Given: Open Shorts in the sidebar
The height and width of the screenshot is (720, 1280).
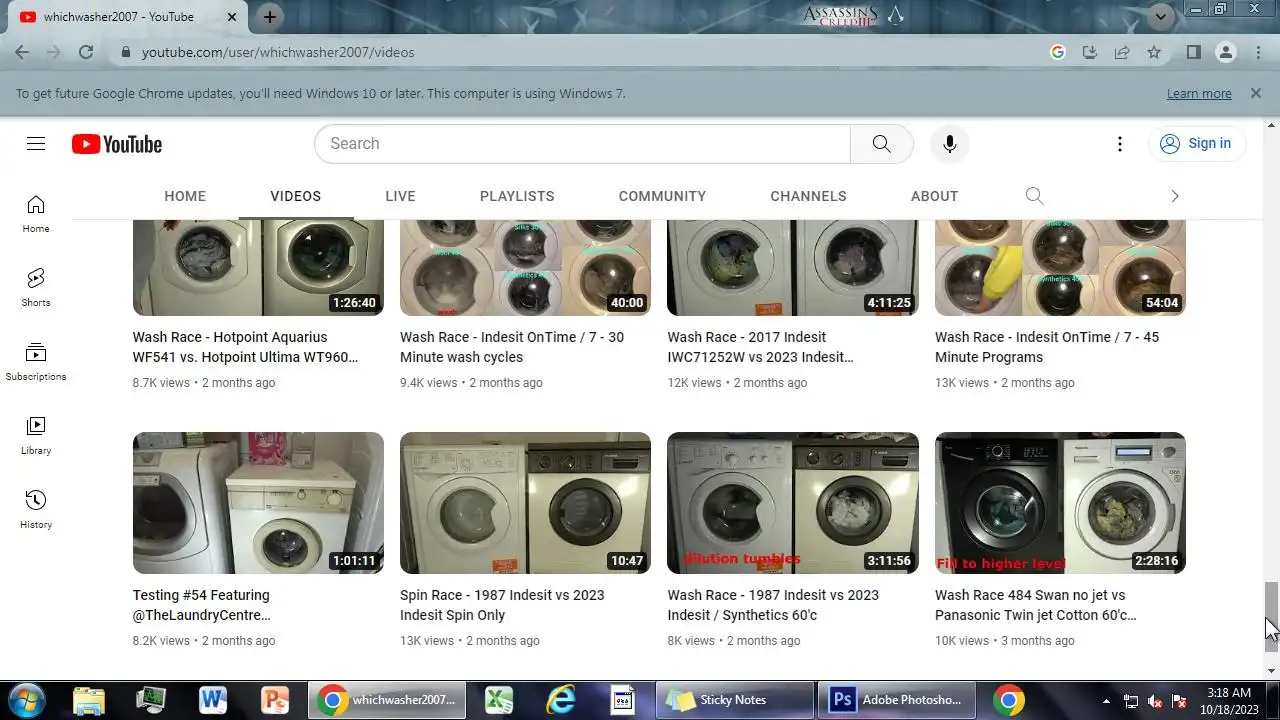Looking at the screenshot, I should coord(36,288).
